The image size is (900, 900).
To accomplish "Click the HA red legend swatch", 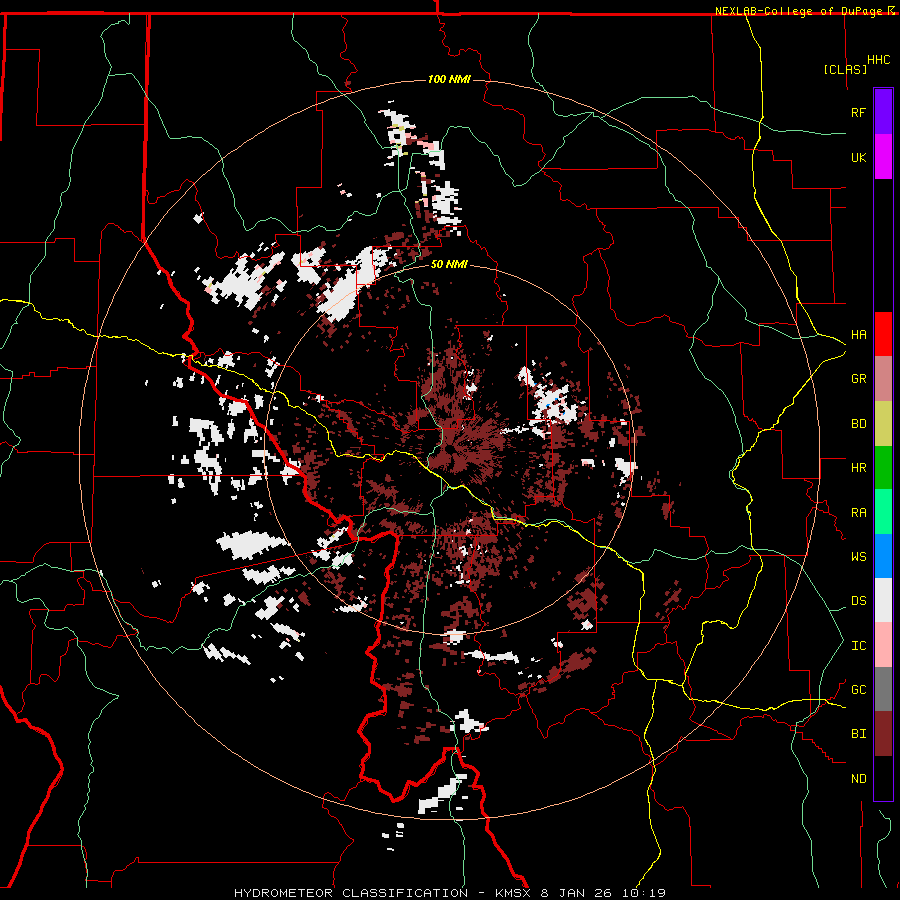I will (x=883, y=334).
